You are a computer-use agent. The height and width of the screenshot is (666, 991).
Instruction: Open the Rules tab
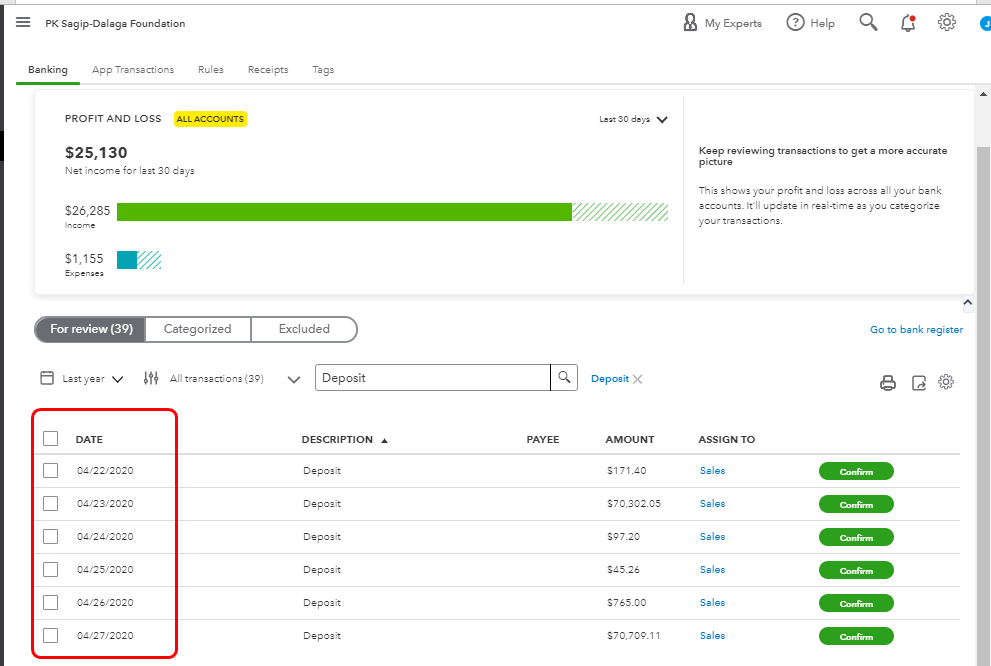click(x=210, y=70)
